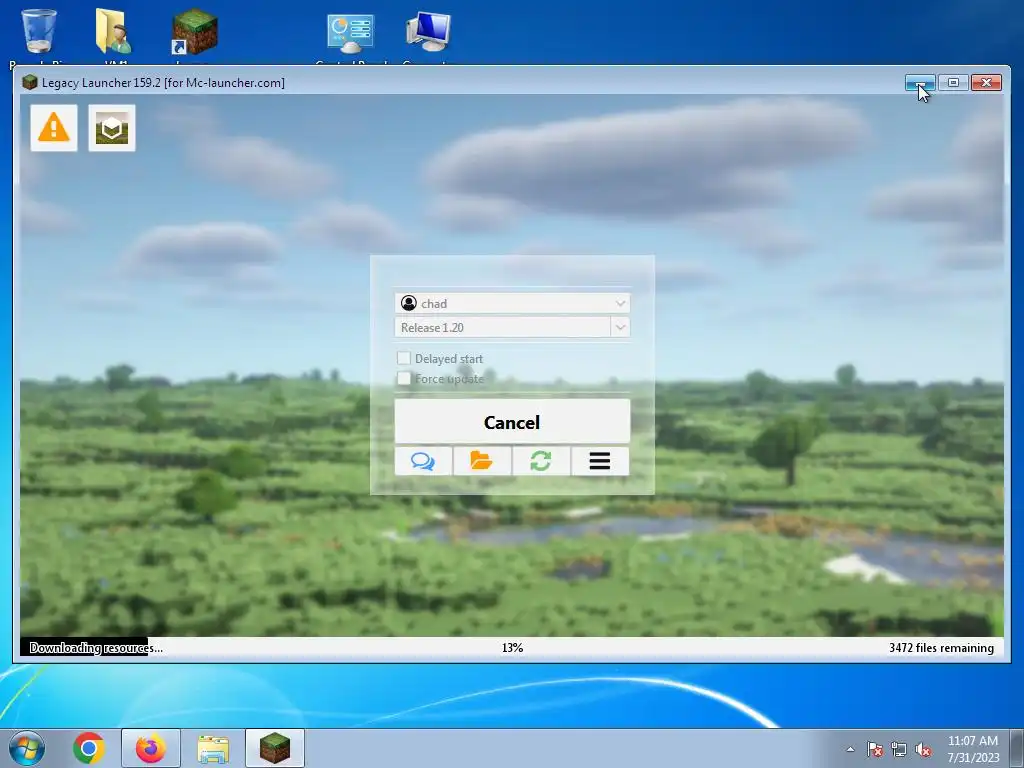Maximize the Legacy Launcher window
Screen dimensions: 1024x768
pyautogui.click(x=953, y=82)
